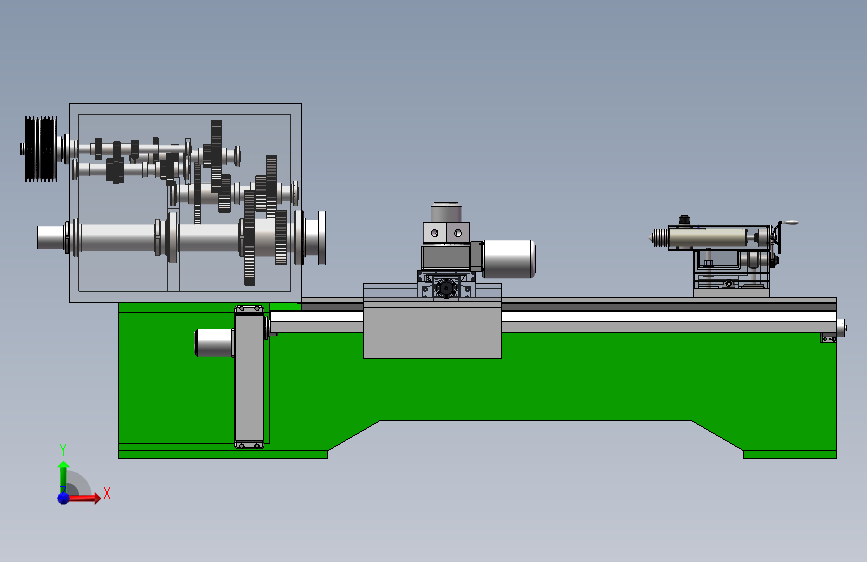Select the tool post block with two holes

coord(446,233)
